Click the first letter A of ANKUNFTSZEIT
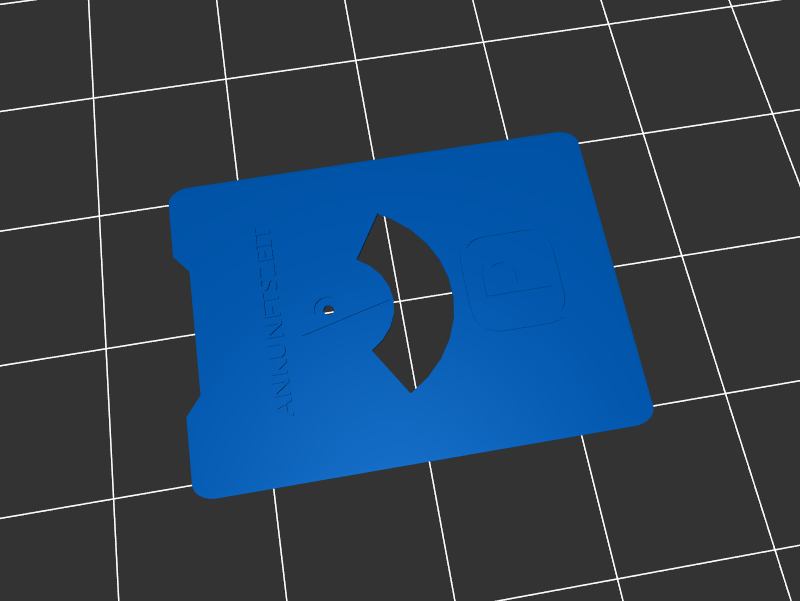This screenshot has height=601, width=800. click(x=285, y=408)
